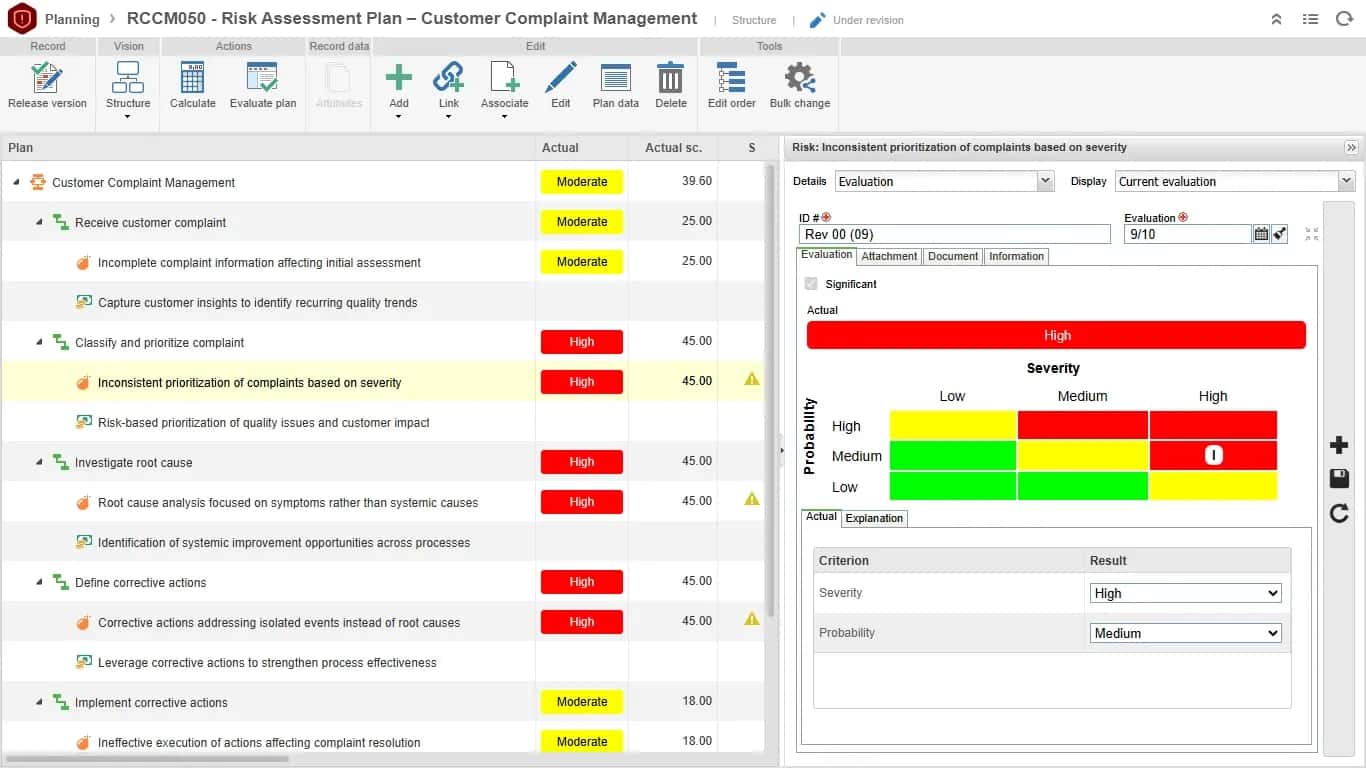The width and height of the screenshot is (1366, 768).
Task: Click the Delete trash can icon
Action: tap(670, 78)
